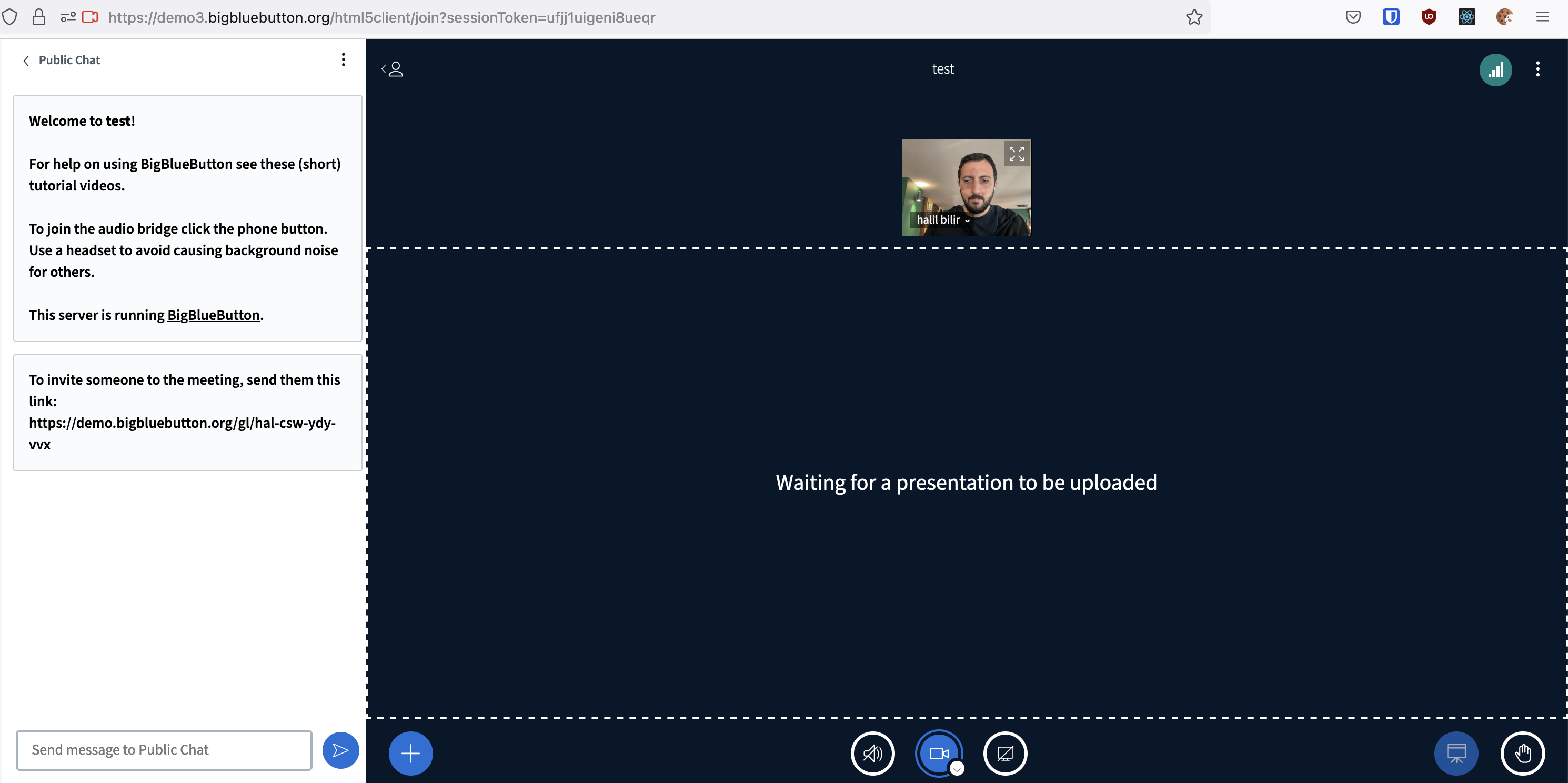Open the session options menu top right

(1538, 69)
